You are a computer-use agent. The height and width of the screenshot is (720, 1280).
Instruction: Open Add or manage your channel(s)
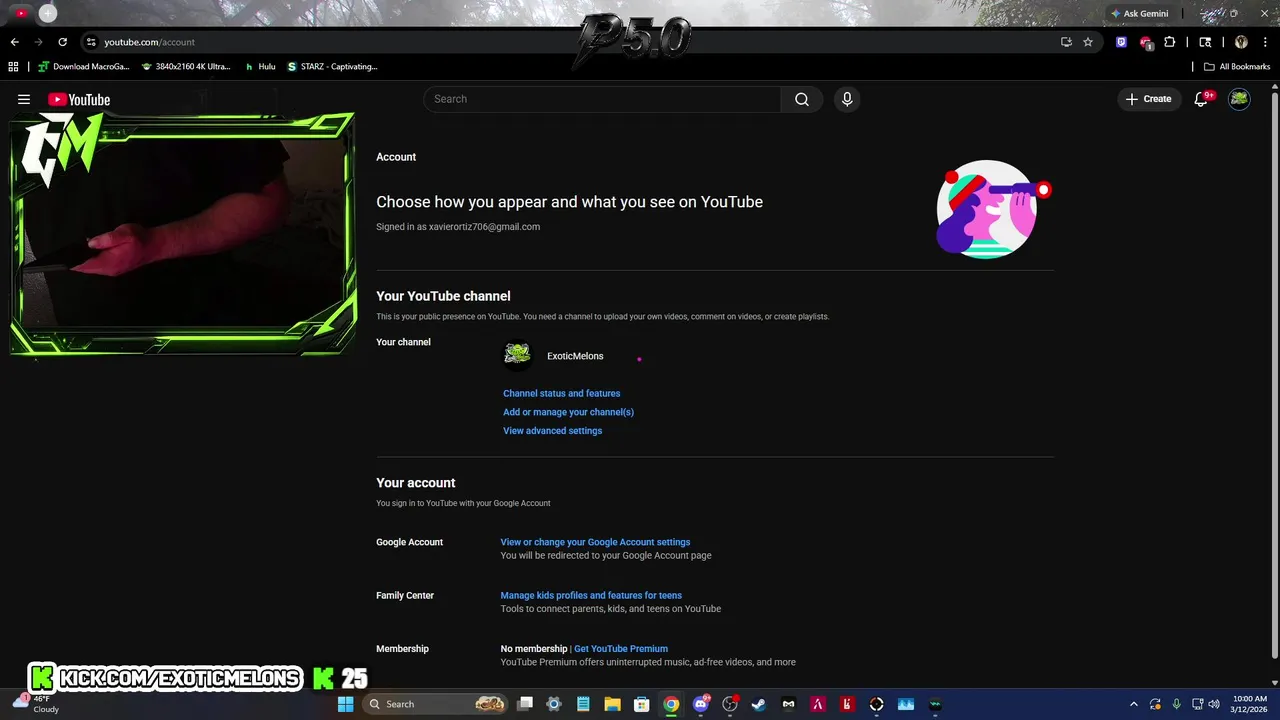(x=568, y=412)
